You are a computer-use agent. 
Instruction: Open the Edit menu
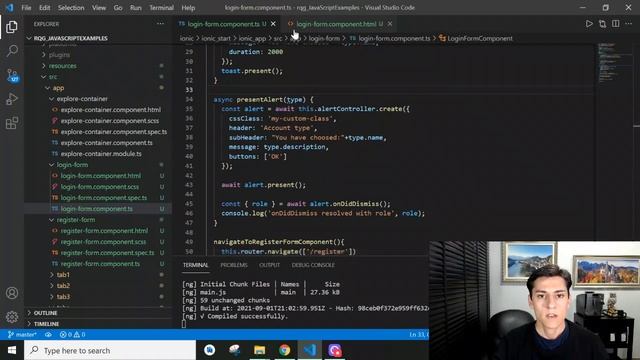click(44, 8)
